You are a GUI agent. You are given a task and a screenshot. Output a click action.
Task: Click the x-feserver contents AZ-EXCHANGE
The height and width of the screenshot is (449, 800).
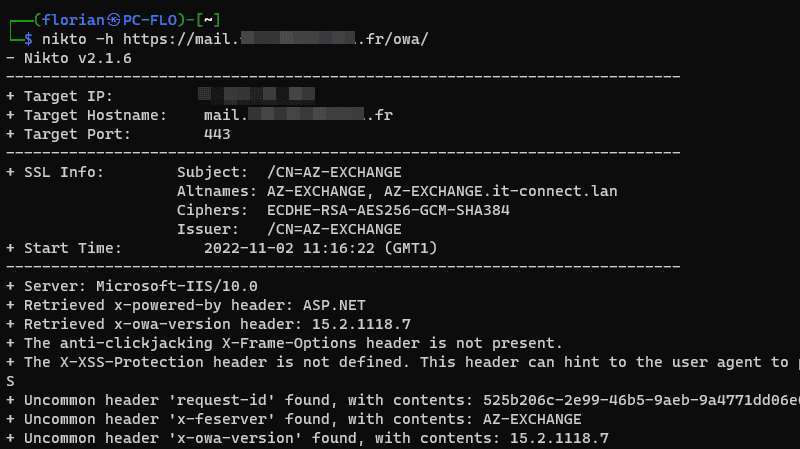point(532,419)
